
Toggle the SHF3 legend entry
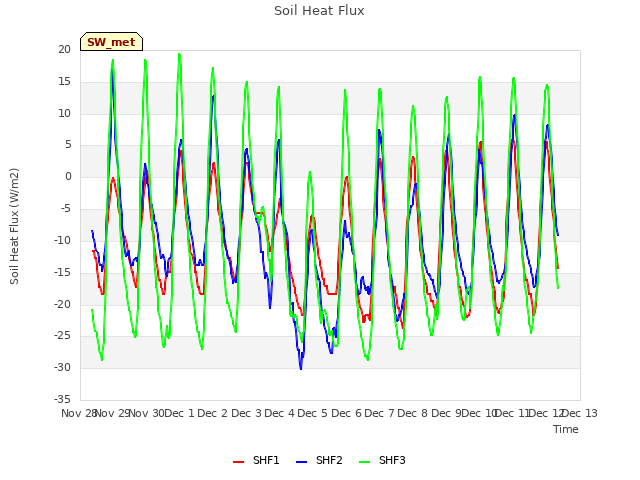click(x=382, y=460)
